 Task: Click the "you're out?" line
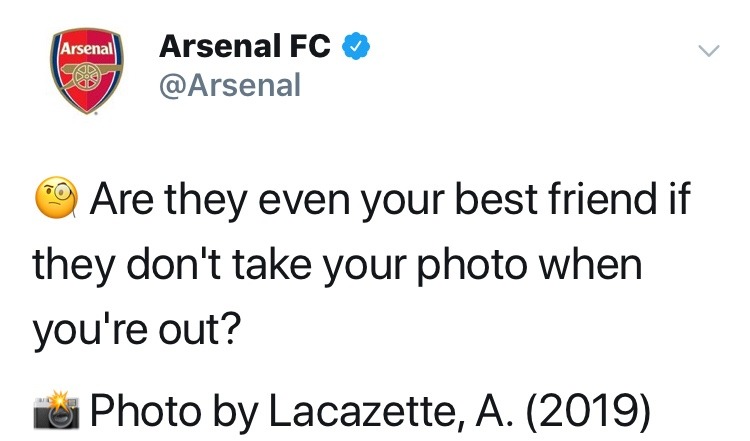point(137,330)
